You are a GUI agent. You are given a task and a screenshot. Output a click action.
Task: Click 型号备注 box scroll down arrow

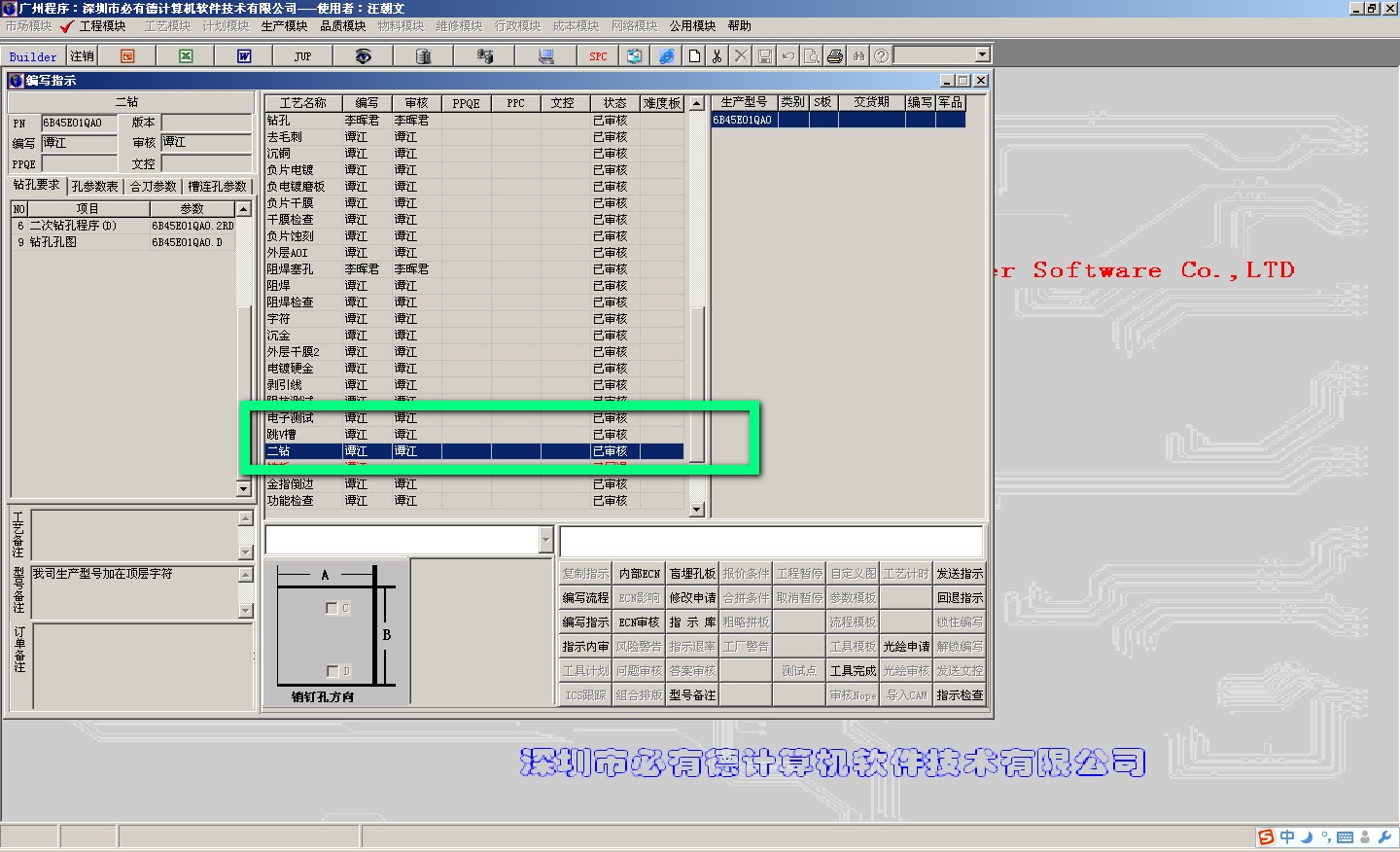coord(246,611)
